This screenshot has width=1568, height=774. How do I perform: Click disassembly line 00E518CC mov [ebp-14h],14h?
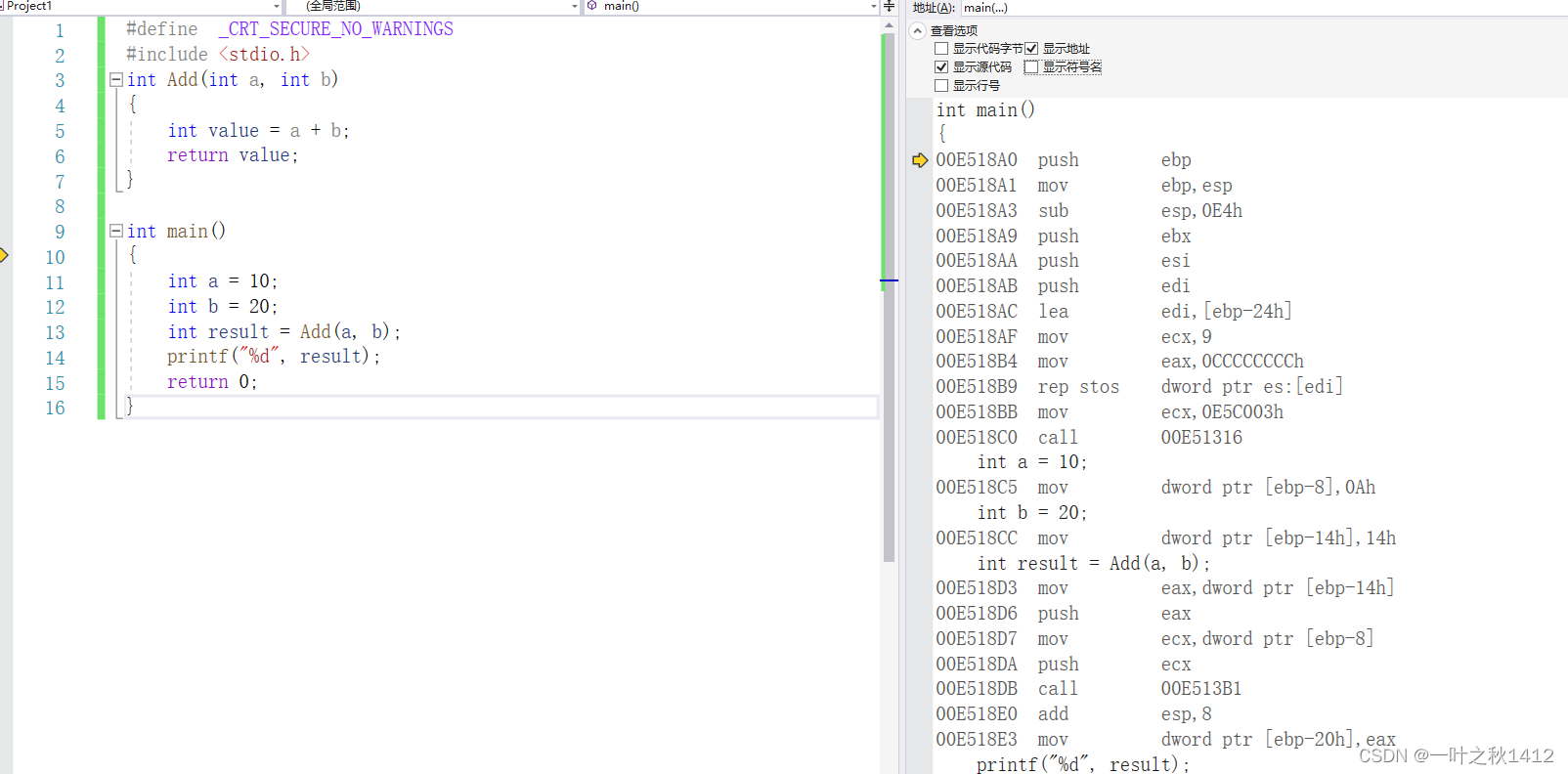coord(1166,538)
